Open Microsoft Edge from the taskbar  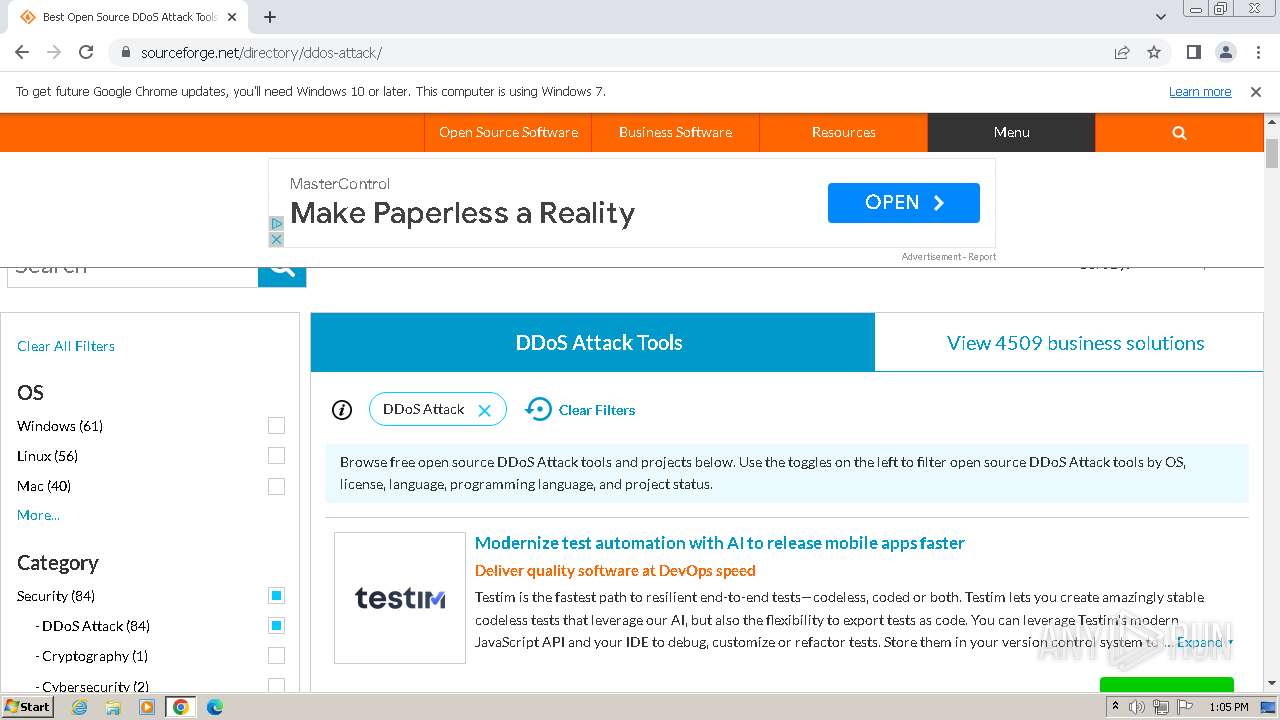pyautogui.click(x=215, y=707)
